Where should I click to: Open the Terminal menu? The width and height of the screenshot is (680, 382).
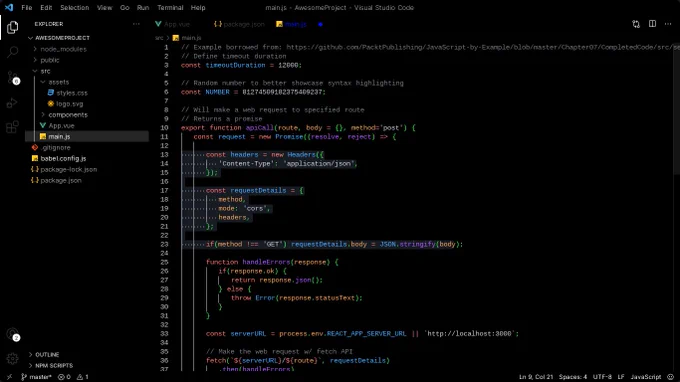pos(170,7)
